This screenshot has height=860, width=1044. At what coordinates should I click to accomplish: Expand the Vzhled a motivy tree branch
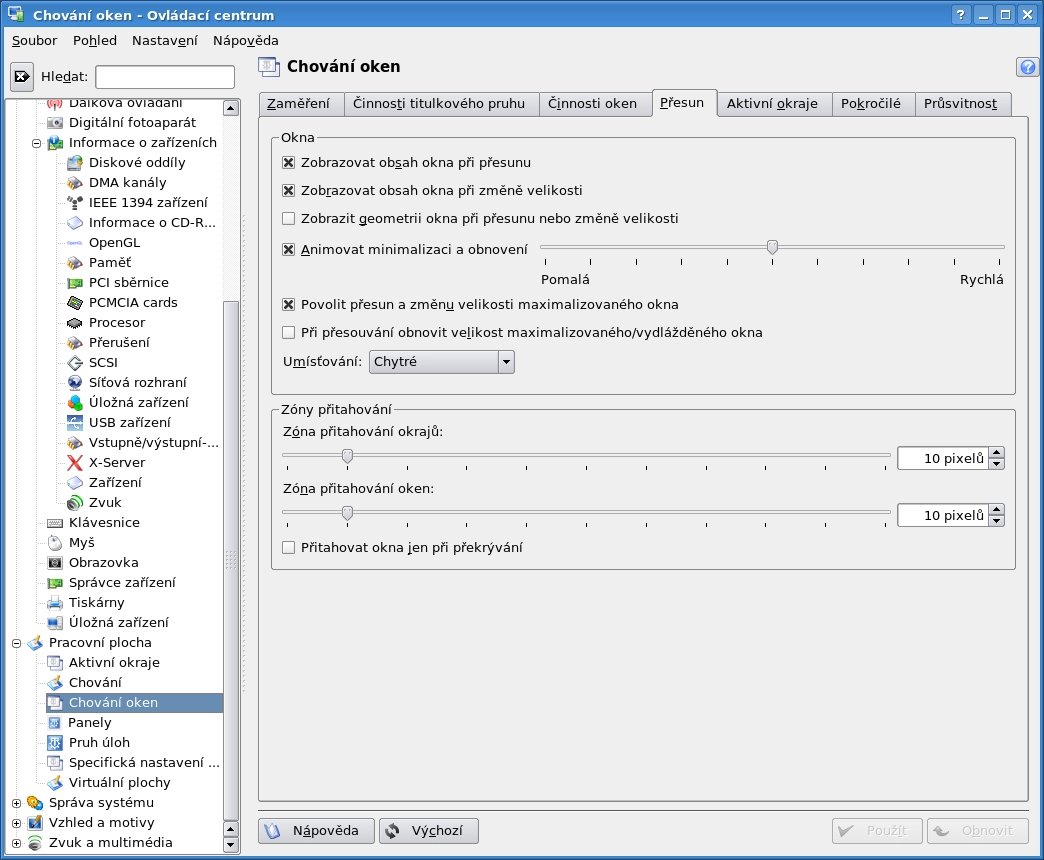tap(17, 823)
